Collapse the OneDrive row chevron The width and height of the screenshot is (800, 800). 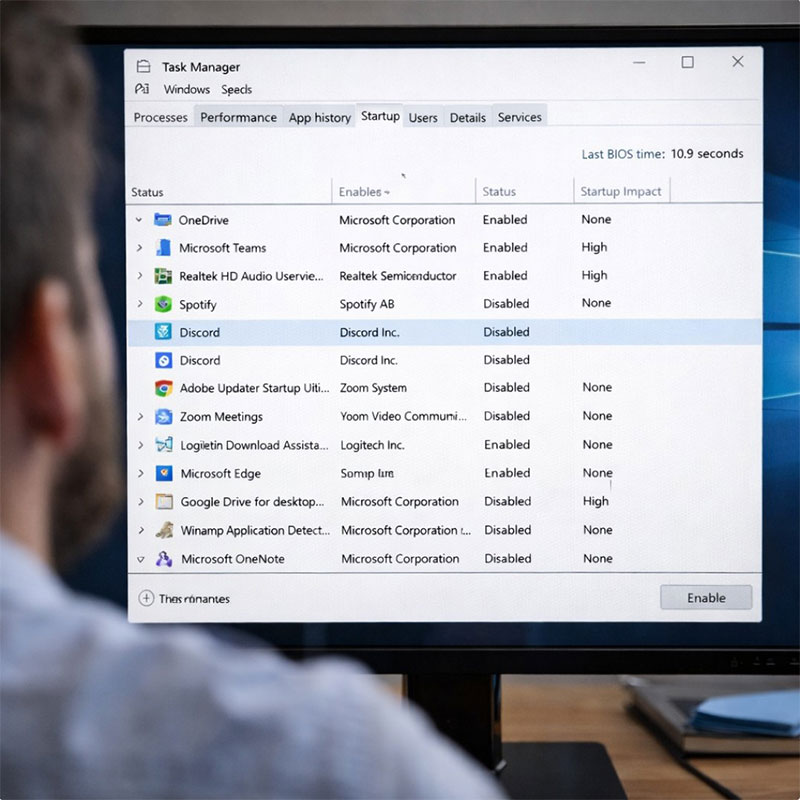pos(139,220)
